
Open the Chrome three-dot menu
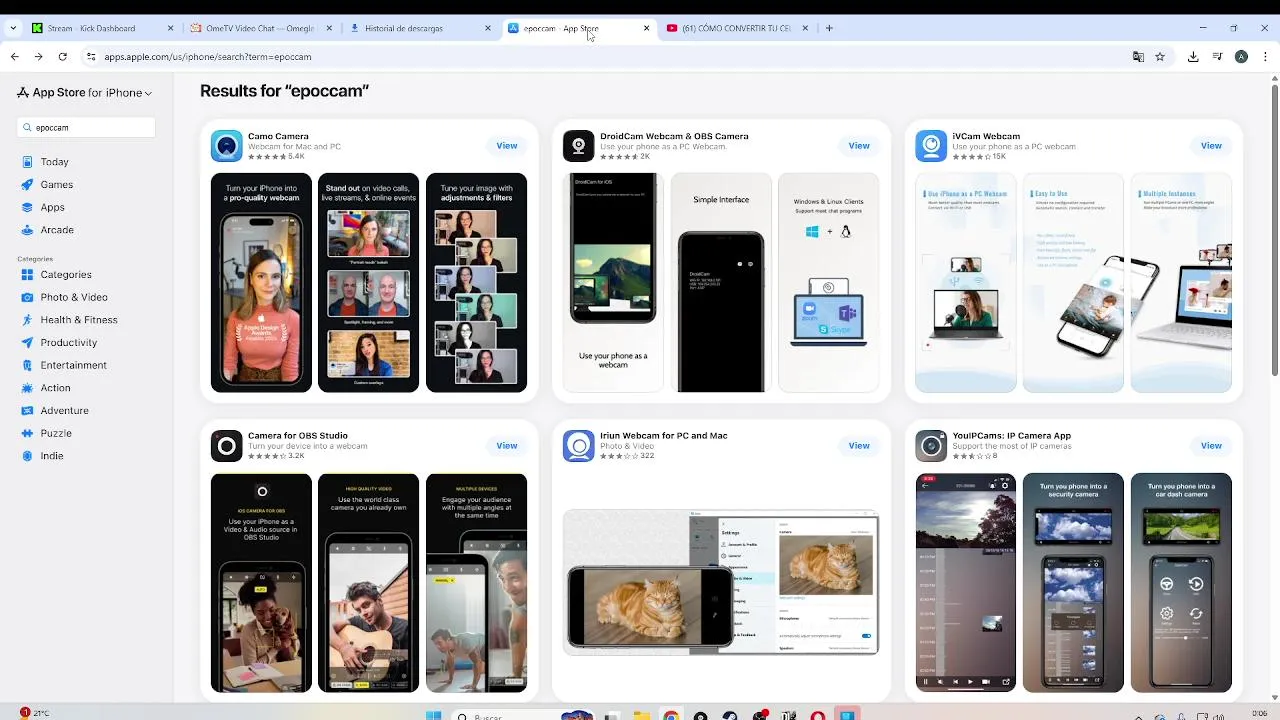(1265, 57)
